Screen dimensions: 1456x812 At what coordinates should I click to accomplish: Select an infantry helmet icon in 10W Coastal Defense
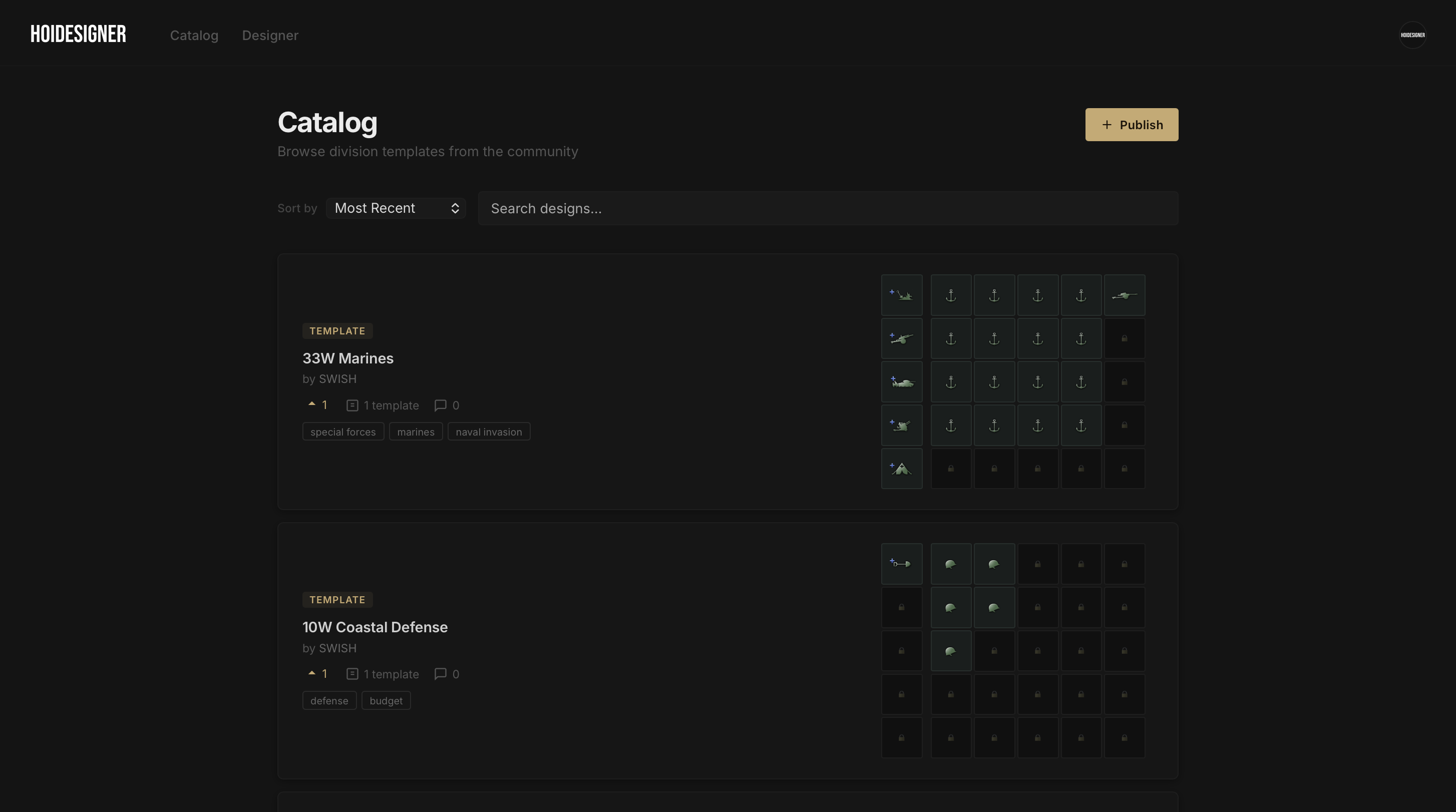[951, 563]
